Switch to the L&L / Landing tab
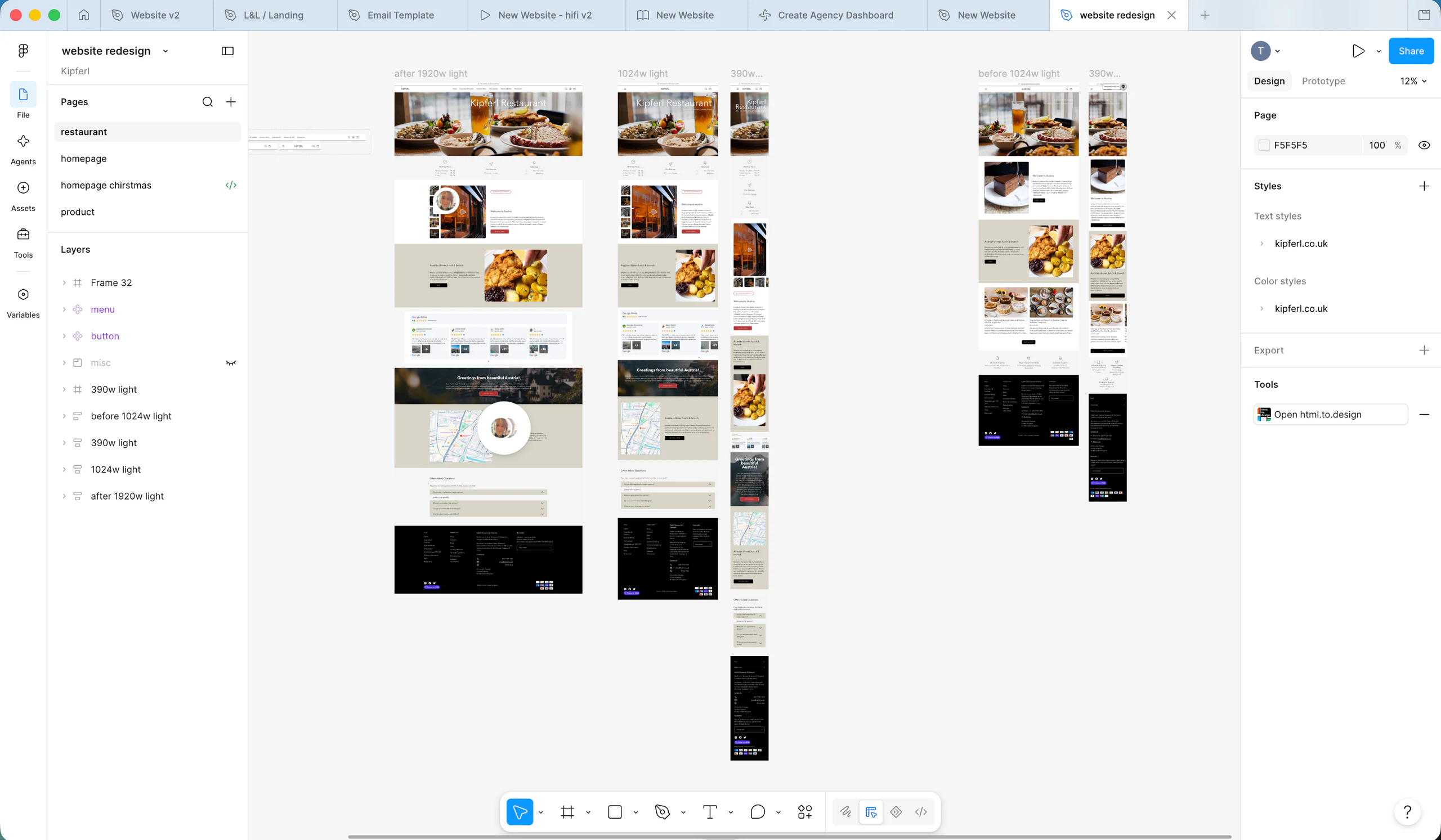Image resolution: width=1441 pixels, height=840 pixels. pos(275,15)
